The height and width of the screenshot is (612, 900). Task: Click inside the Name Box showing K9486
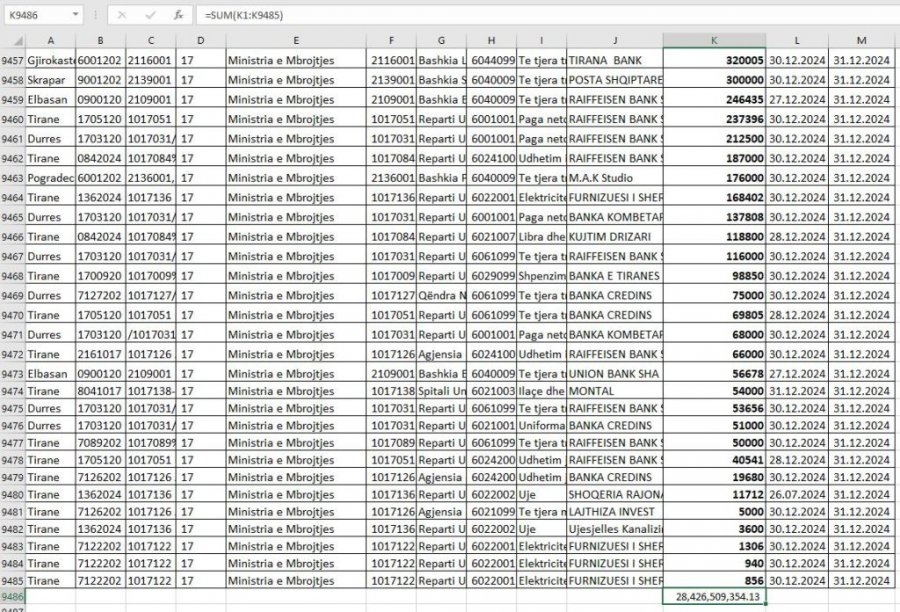pos(35,15)
